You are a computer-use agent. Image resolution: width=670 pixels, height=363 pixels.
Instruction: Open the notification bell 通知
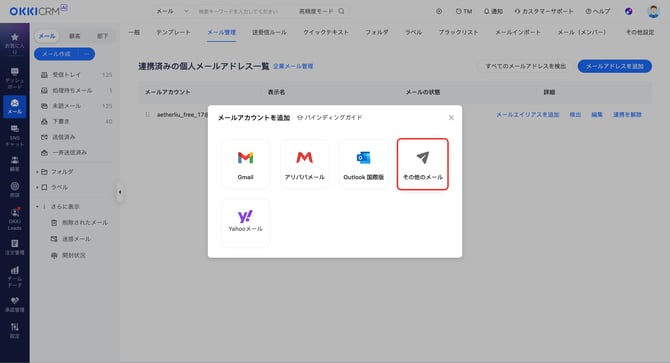pyautogui.click(x=493, y=11)
